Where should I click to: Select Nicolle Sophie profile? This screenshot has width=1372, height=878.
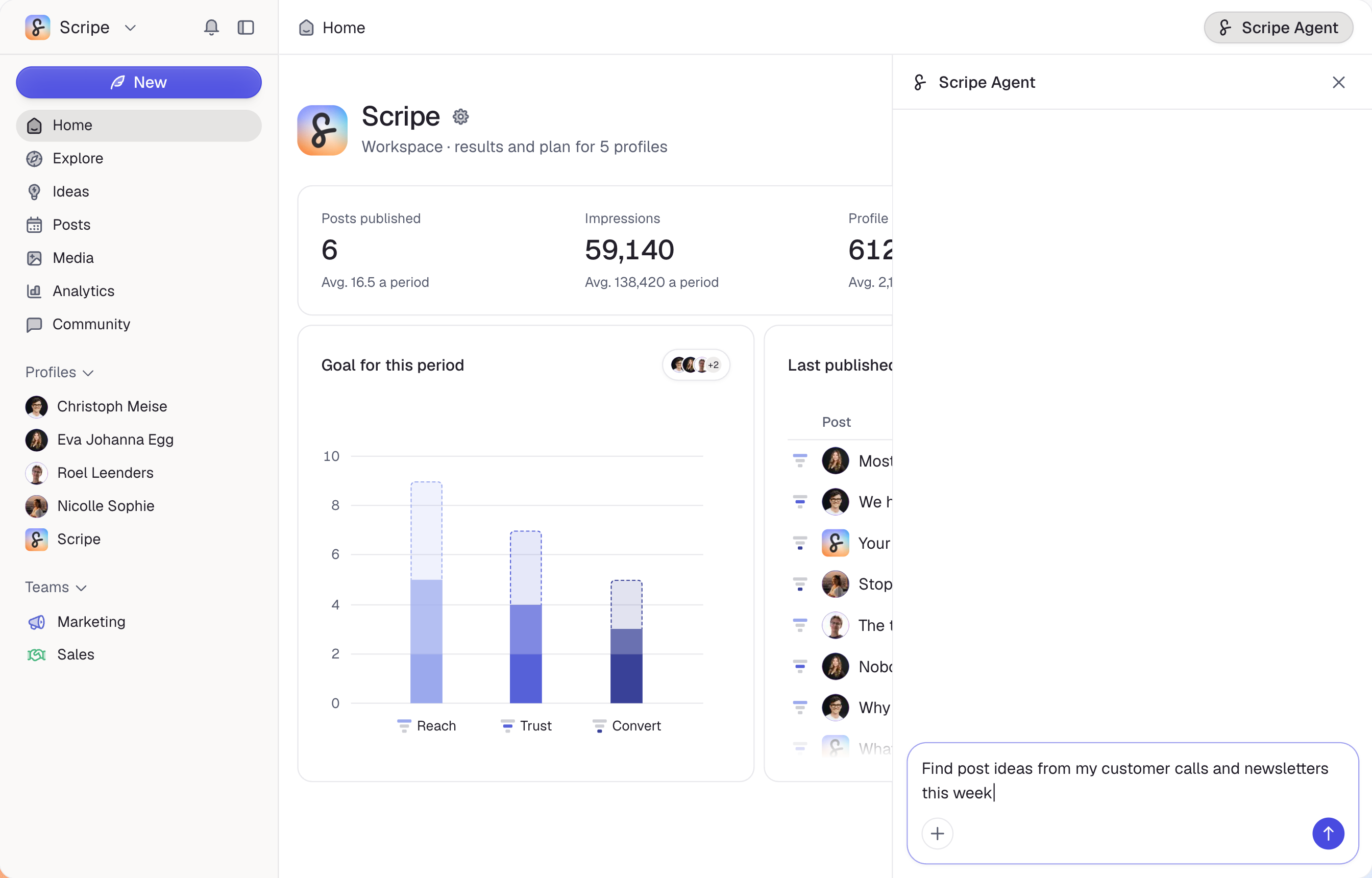pyautogui.click(x=138, y=506)
